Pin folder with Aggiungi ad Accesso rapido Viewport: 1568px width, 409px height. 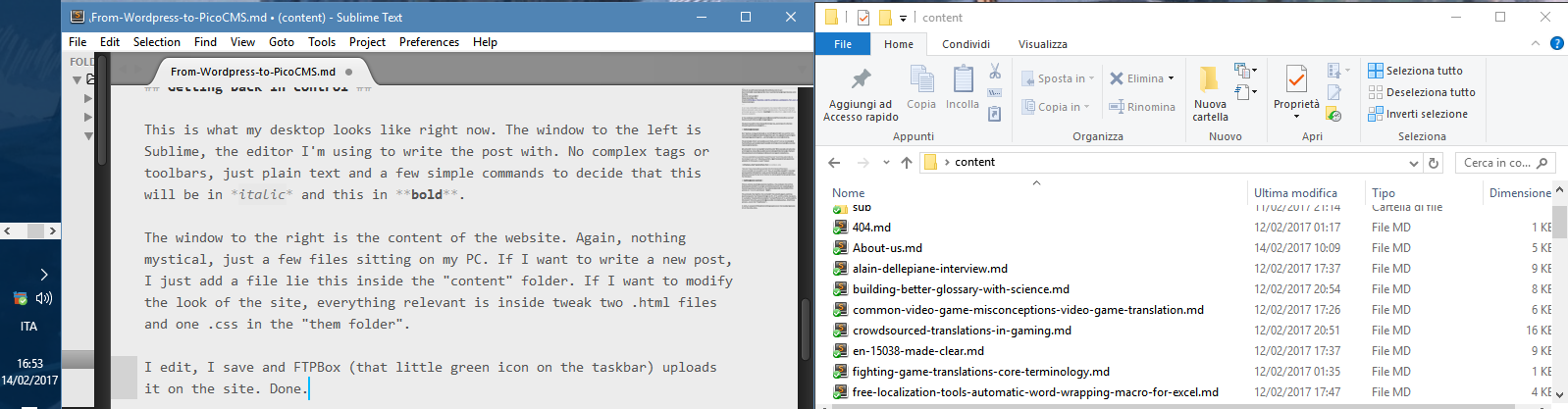point(861,95)
